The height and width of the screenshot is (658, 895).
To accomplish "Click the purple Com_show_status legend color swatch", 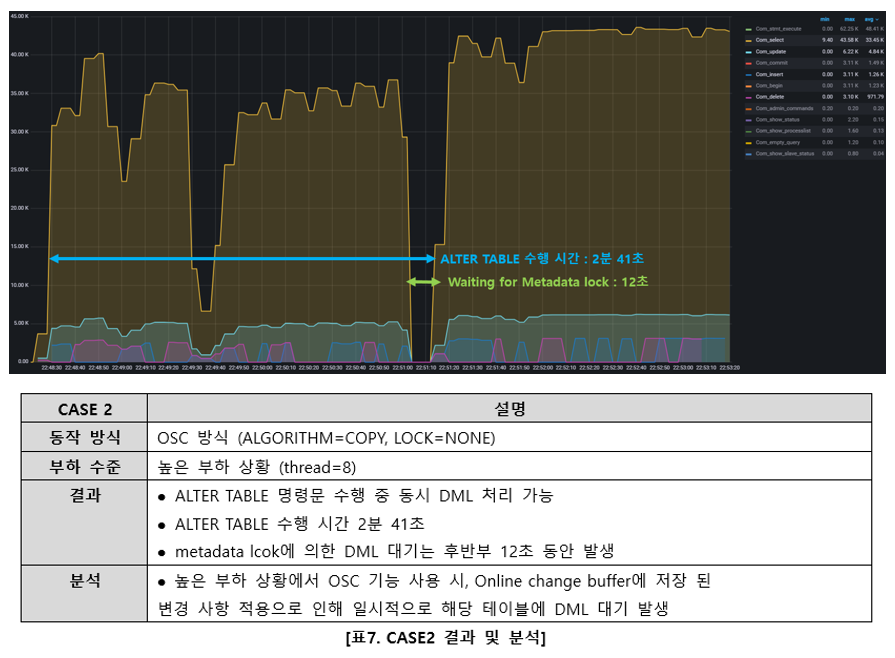I will click(x=748, y=120).
